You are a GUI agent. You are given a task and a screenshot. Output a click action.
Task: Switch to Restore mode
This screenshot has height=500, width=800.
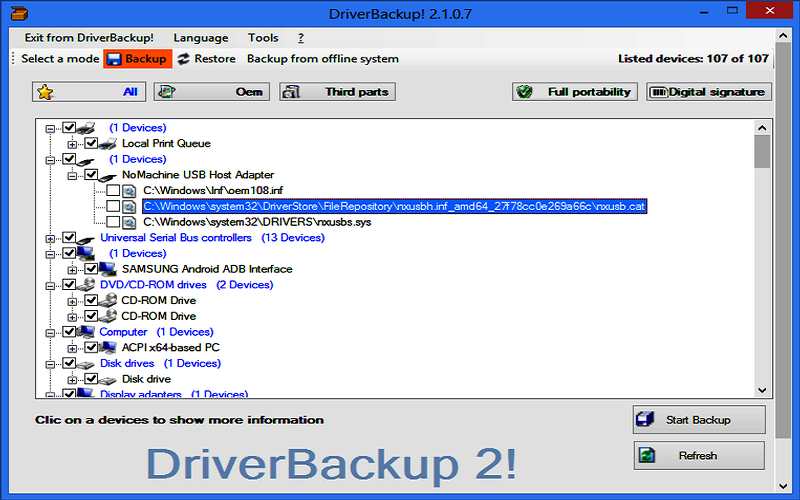207,59
